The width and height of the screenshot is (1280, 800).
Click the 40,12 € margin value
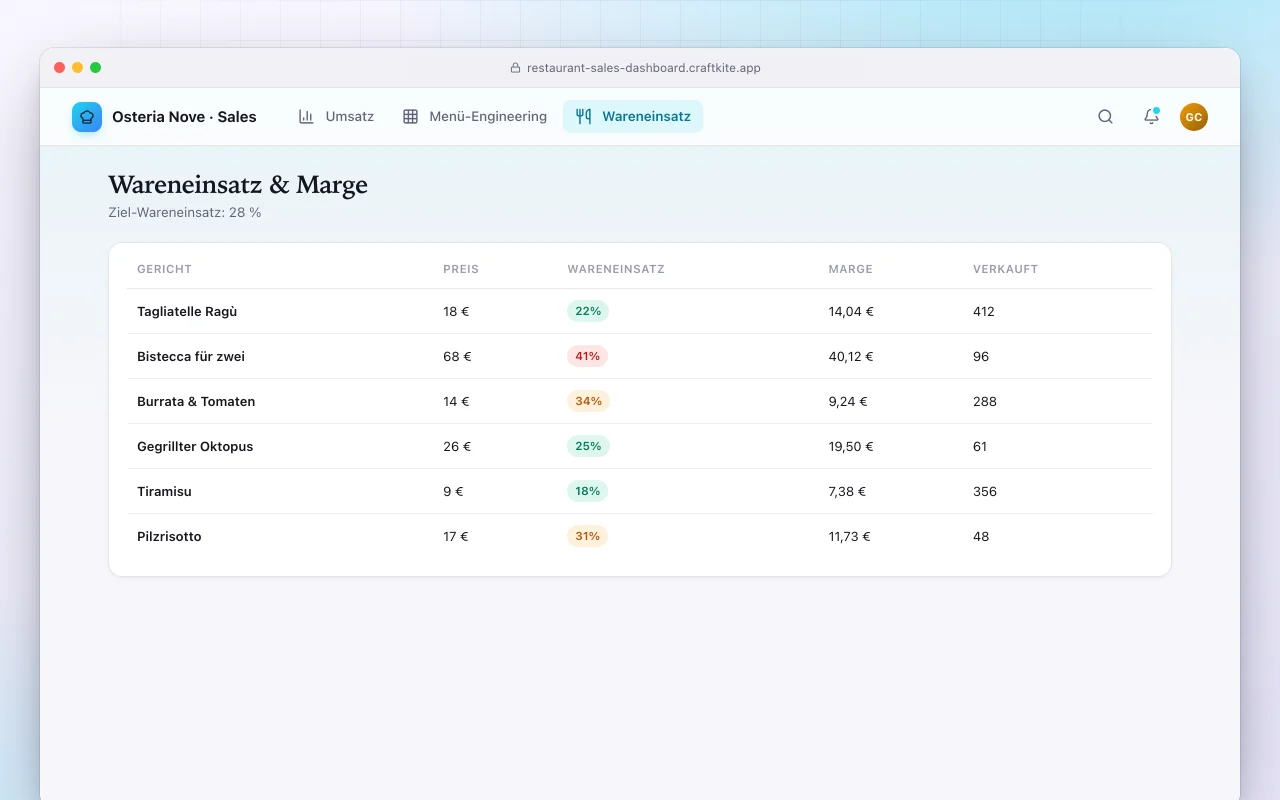tap(851, 356)
